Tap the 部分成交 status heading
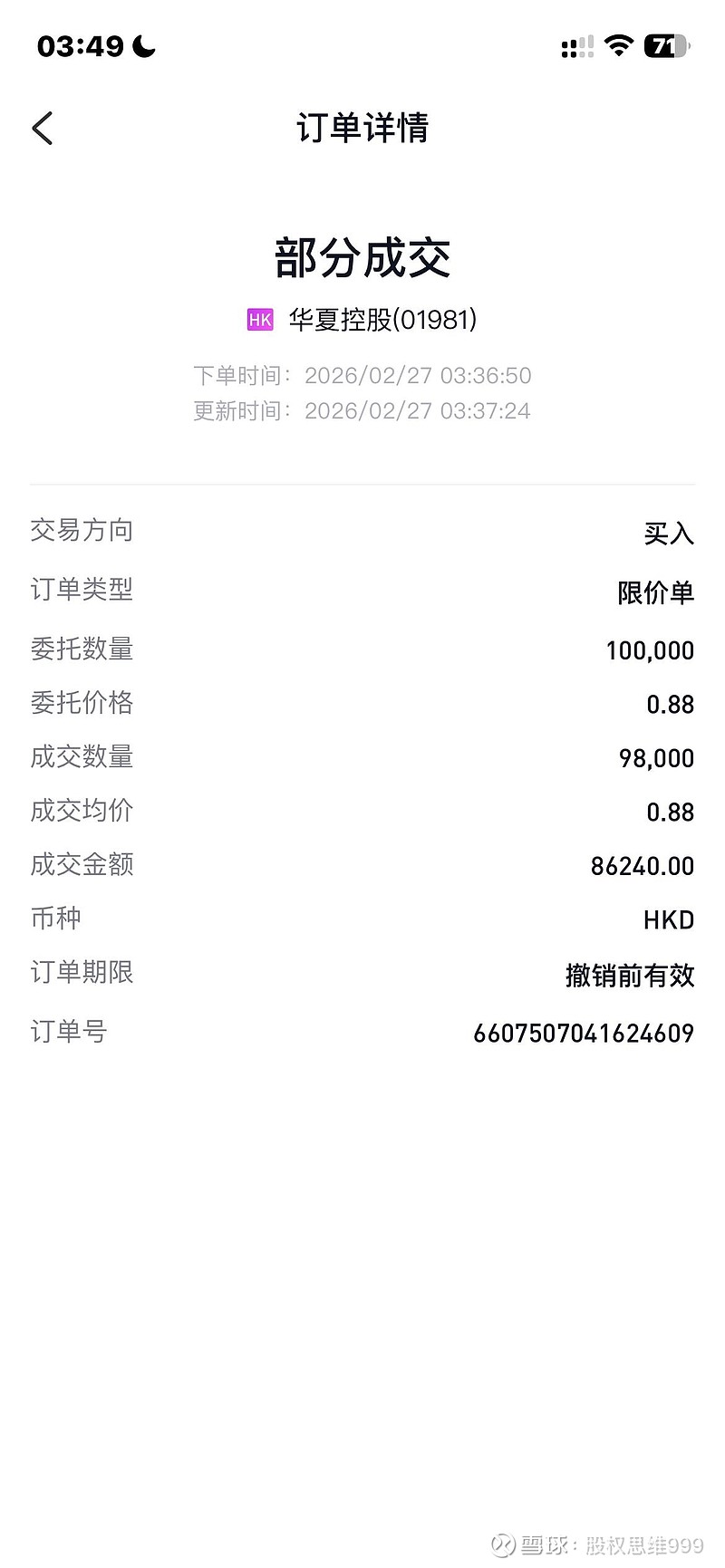The image size is (725, 1568). [x=362, y=258]
